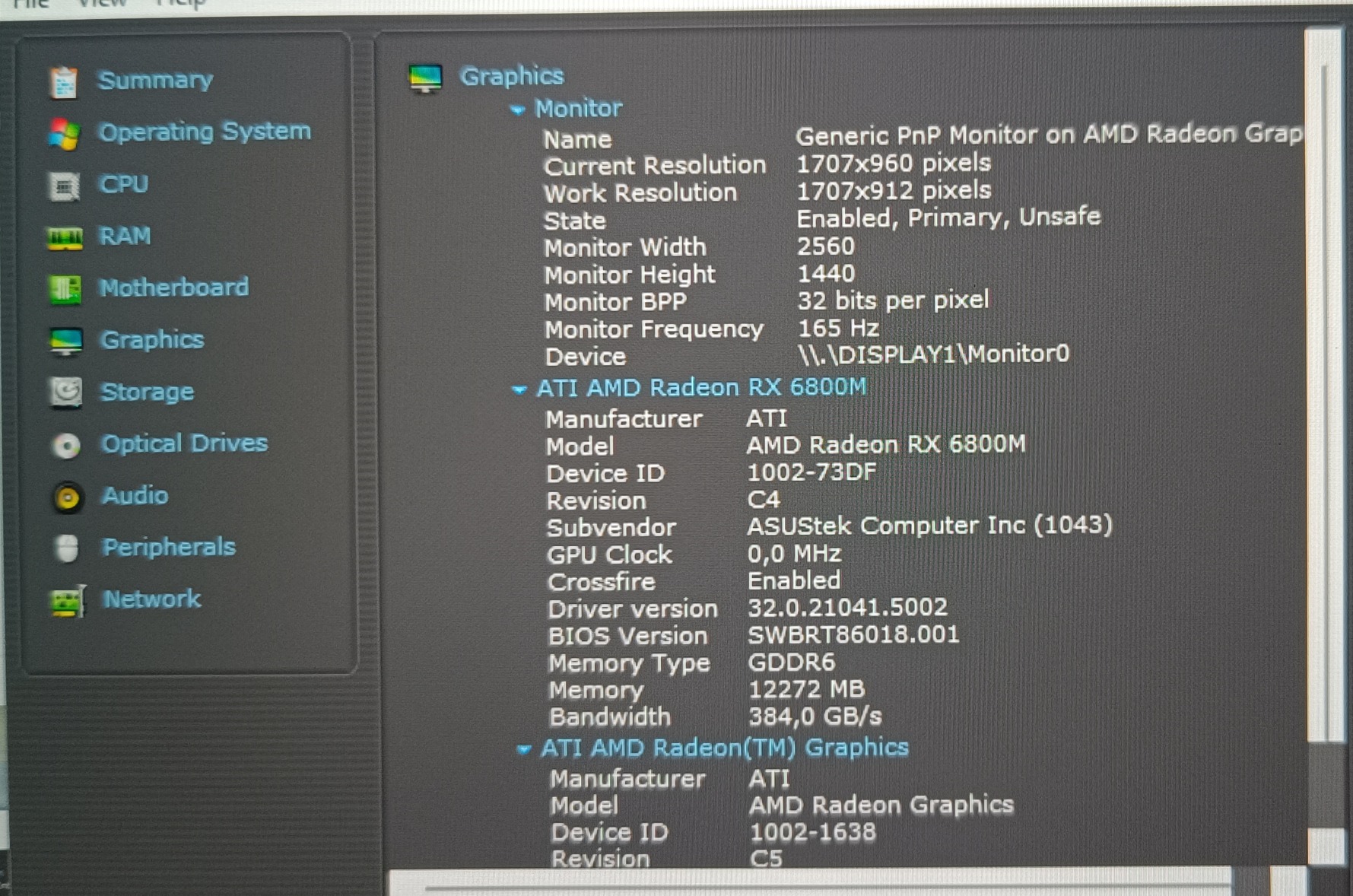Select the Operating System Windows flag icon

point(65,134)
